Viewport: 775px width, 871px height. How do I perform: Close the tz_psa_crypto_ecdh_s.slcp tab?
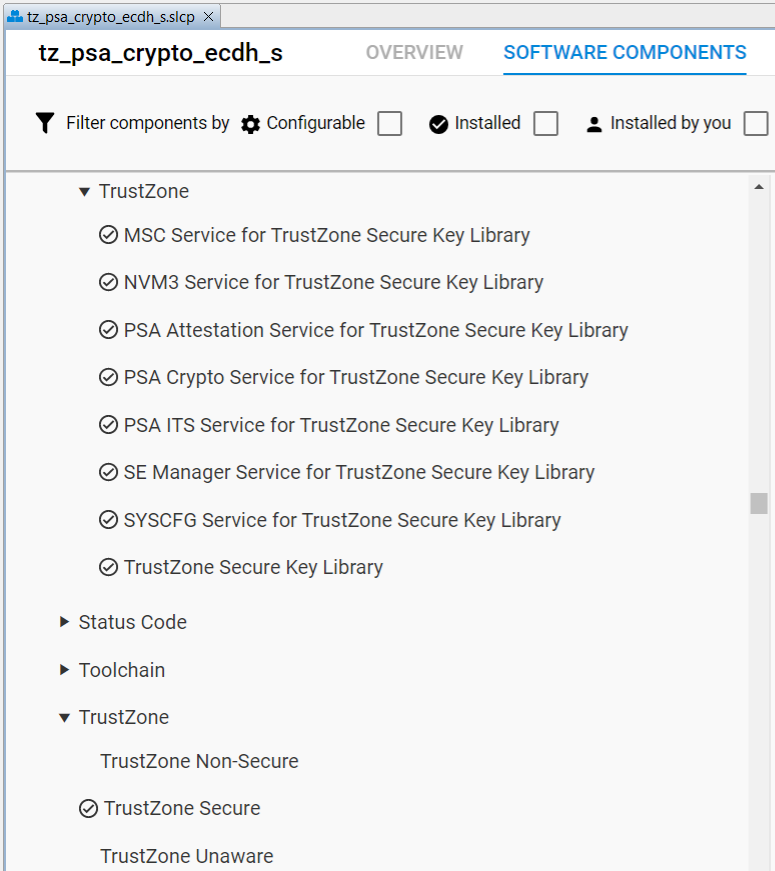[x=208, y=16]
